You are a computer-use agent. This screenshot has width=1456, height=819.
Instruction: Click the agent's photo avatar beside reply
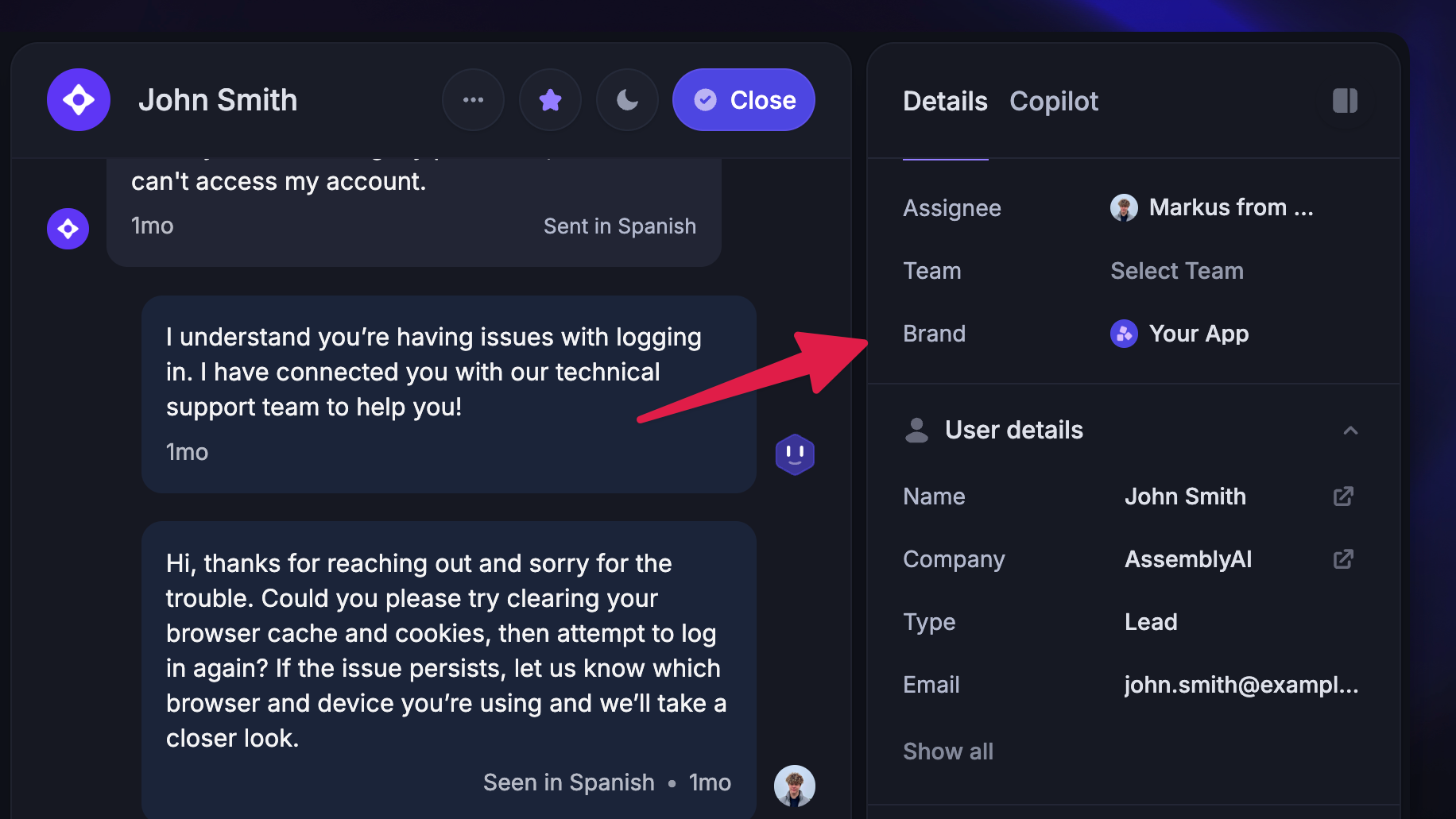tap(795, 786)
